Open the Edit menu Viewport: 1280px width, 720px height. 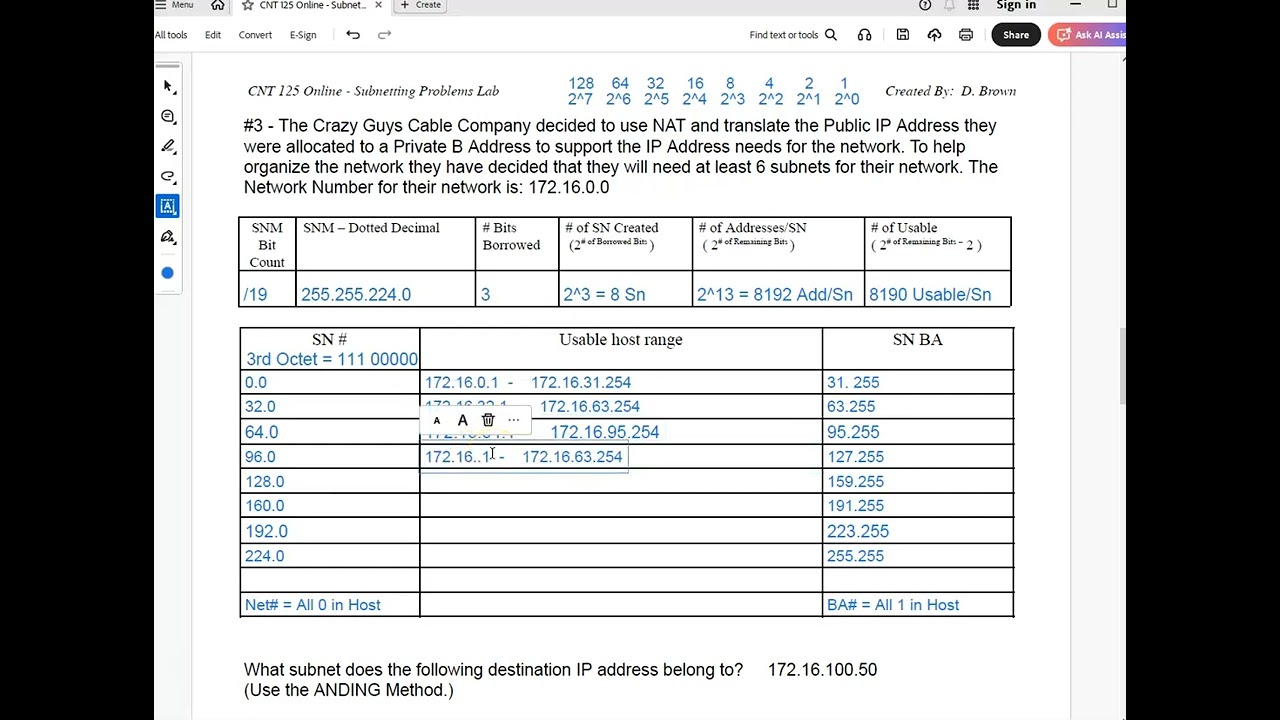[213, 35]
